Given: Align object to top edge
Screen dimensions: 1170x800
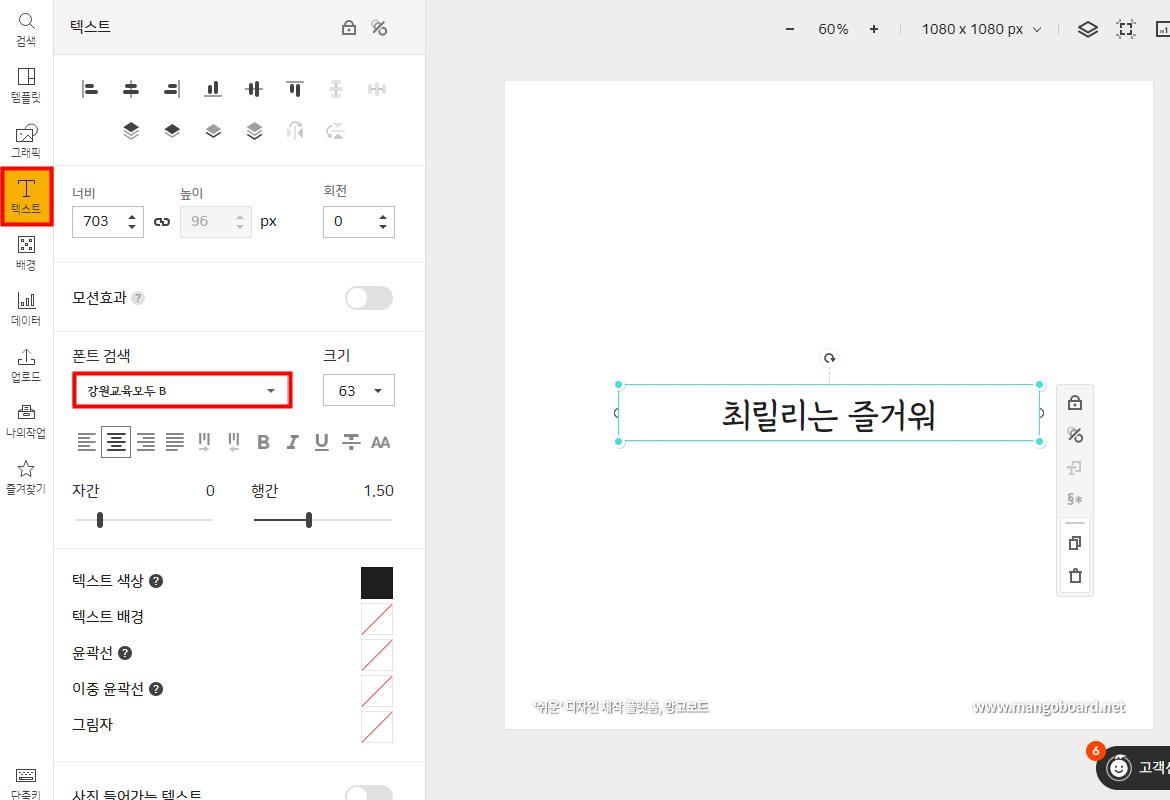Looking at the screenshot, I should pos(295,90).
